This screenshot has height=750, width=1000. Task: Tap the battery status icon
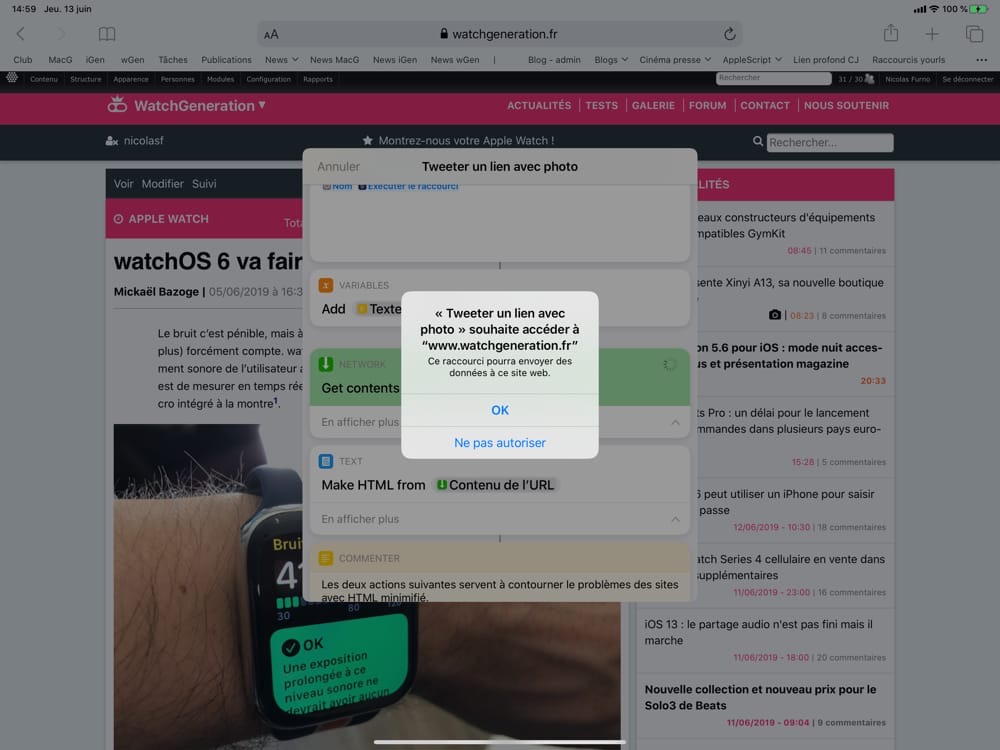(979, 9)
